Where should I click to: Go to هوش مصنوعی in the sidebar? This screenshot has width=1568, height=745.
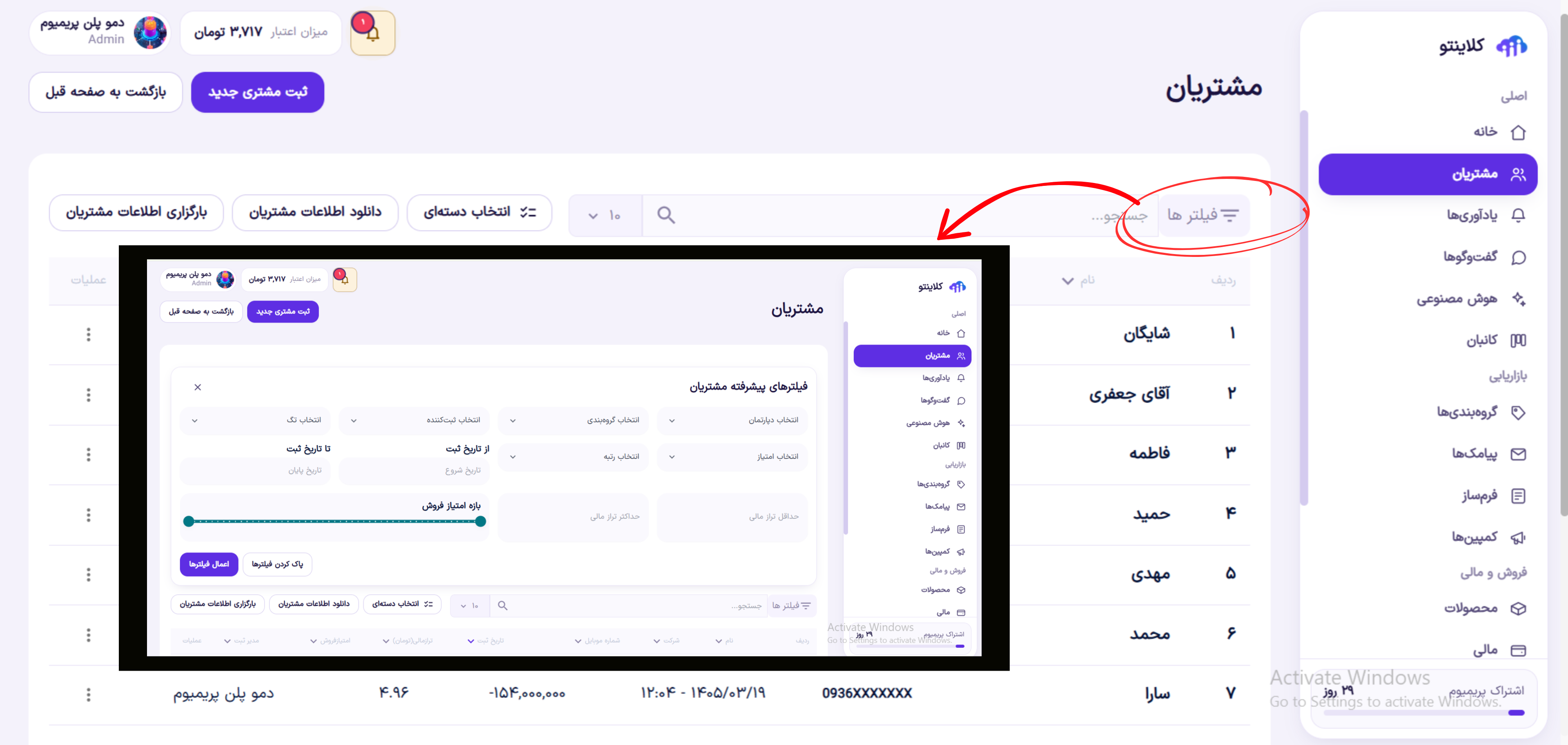click(x=1428, y=299)
